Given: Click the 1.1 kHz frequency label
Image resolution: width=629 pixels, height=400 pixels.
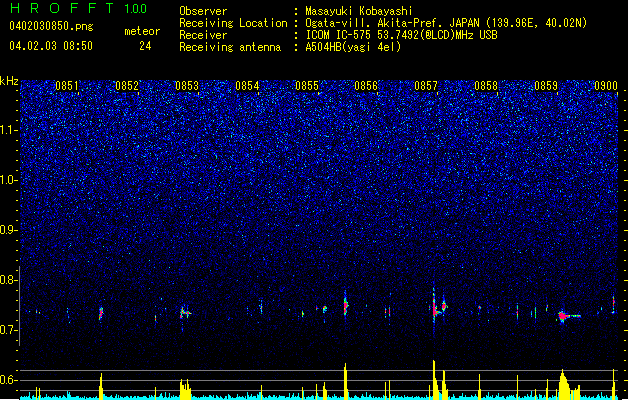Looking at the screenshot, I should (8, 130).
